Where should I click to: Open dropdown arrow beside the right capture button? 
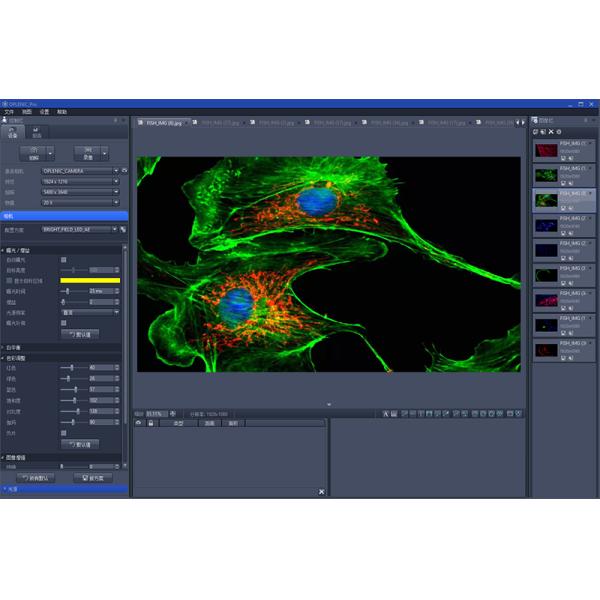tap(104, 154)
